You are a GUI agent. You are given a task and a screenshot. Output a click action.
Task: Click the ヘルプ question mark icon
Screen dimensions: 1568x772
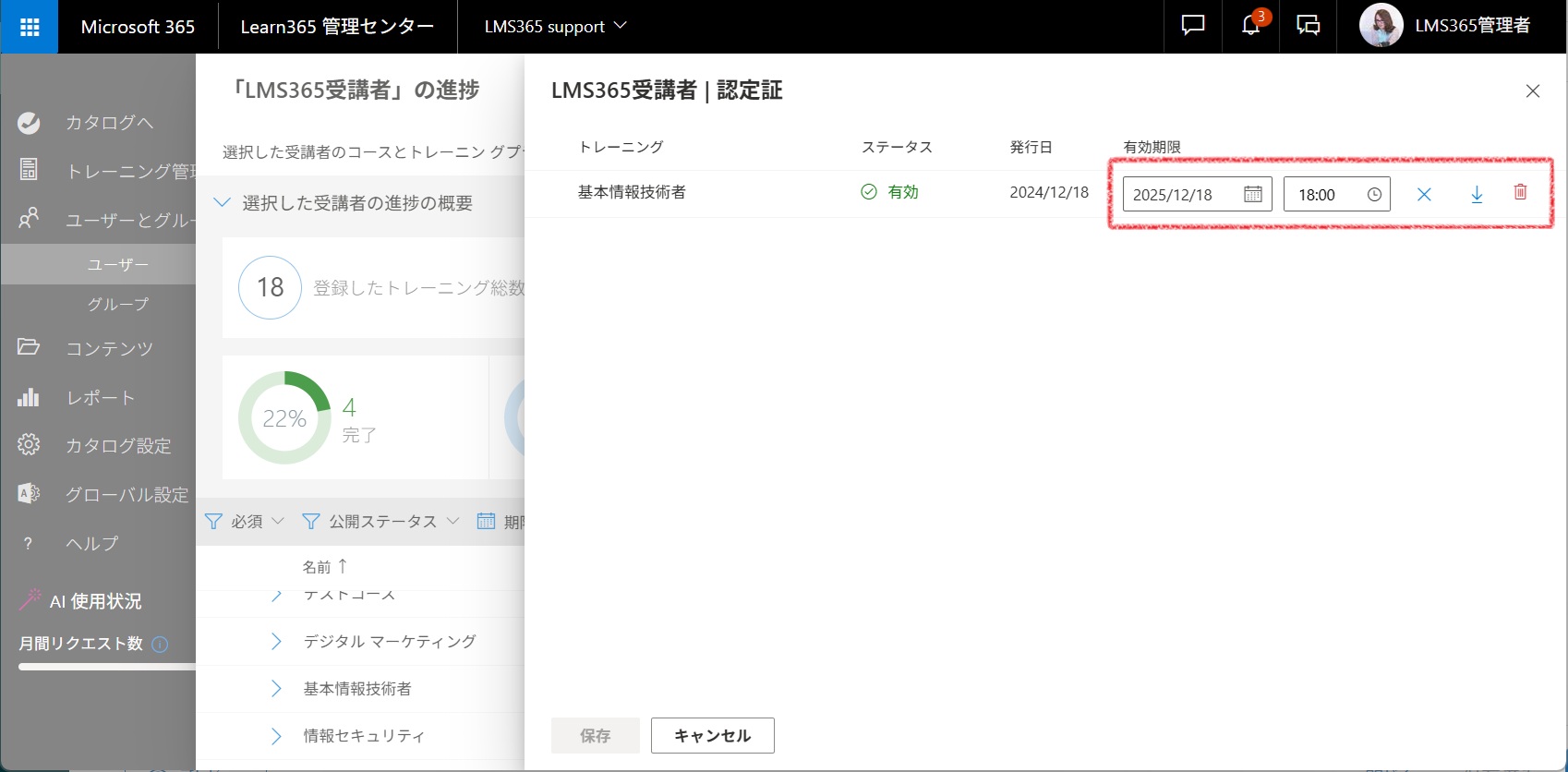pyautogui.click(x=29, y=543)
